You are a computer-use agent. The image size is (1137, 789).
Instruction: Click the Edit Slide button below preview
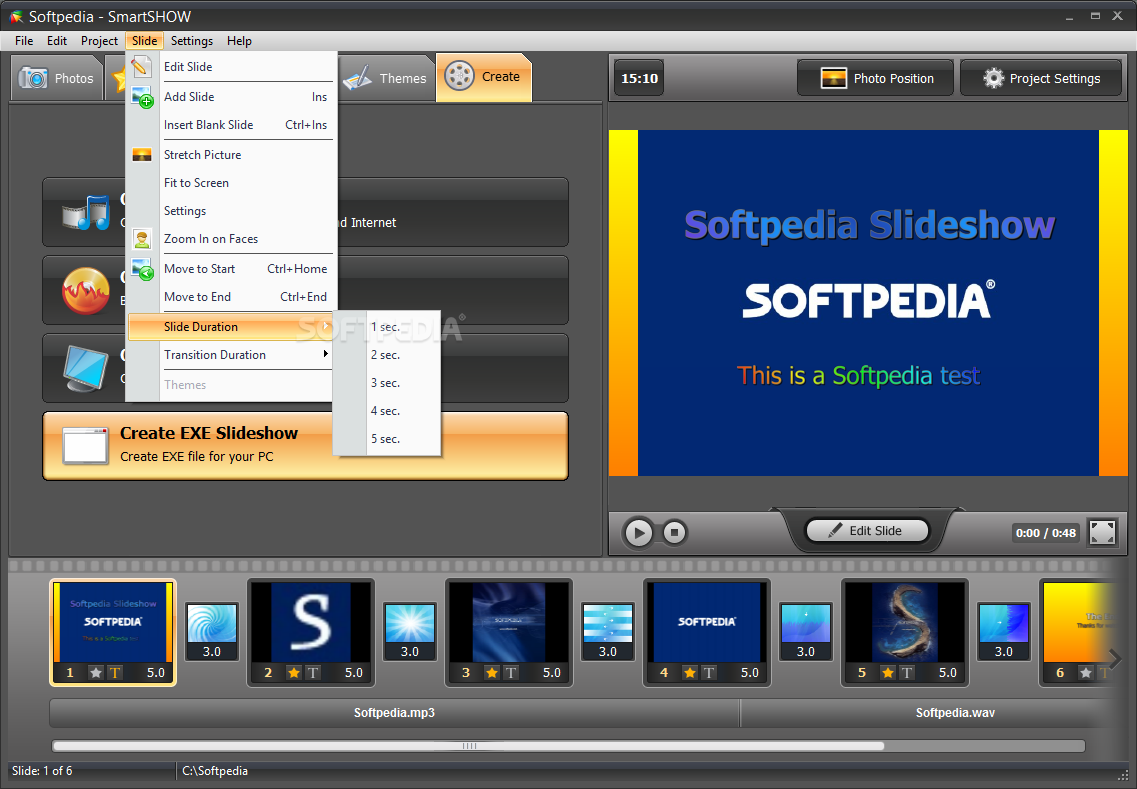[x=867, y=531]
